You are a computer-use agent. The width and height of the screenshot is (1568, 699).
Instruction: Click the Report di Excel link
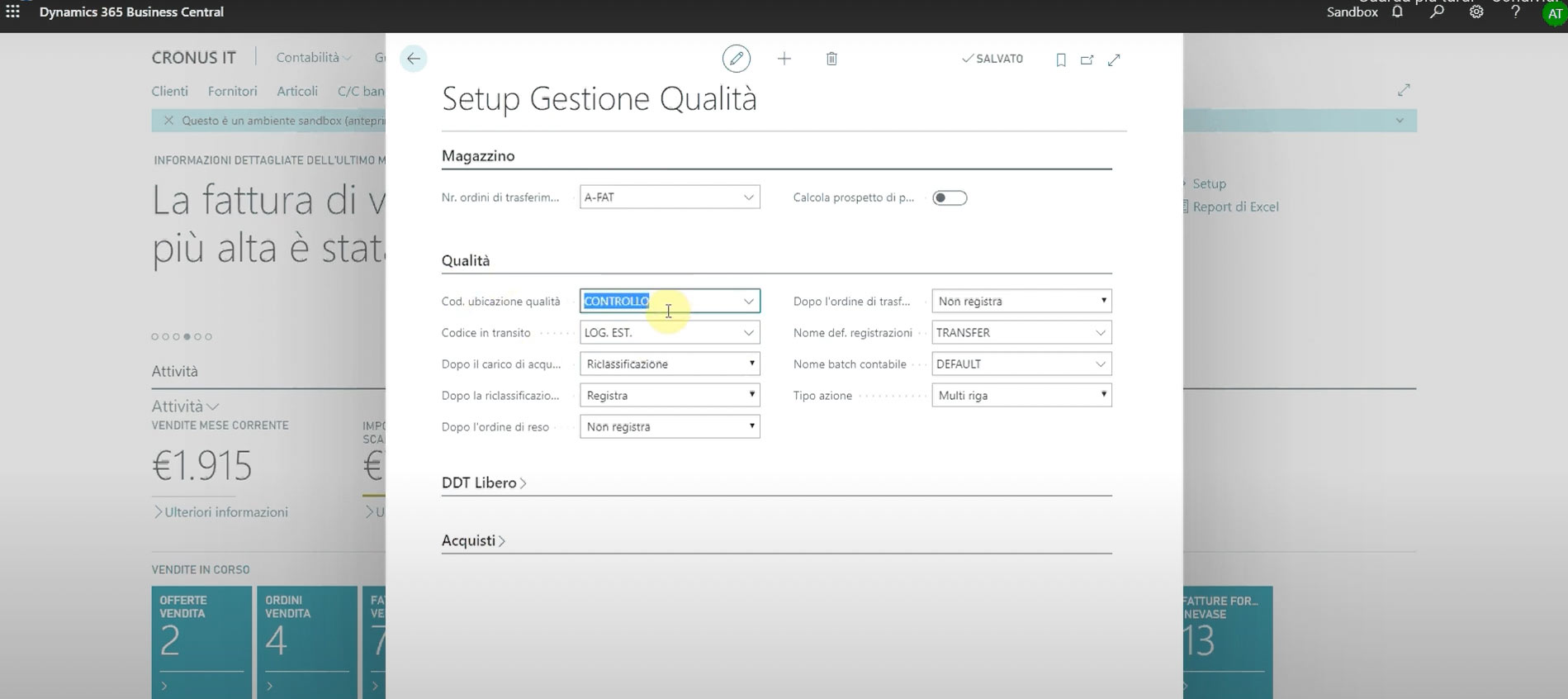tap(1235, 207)
